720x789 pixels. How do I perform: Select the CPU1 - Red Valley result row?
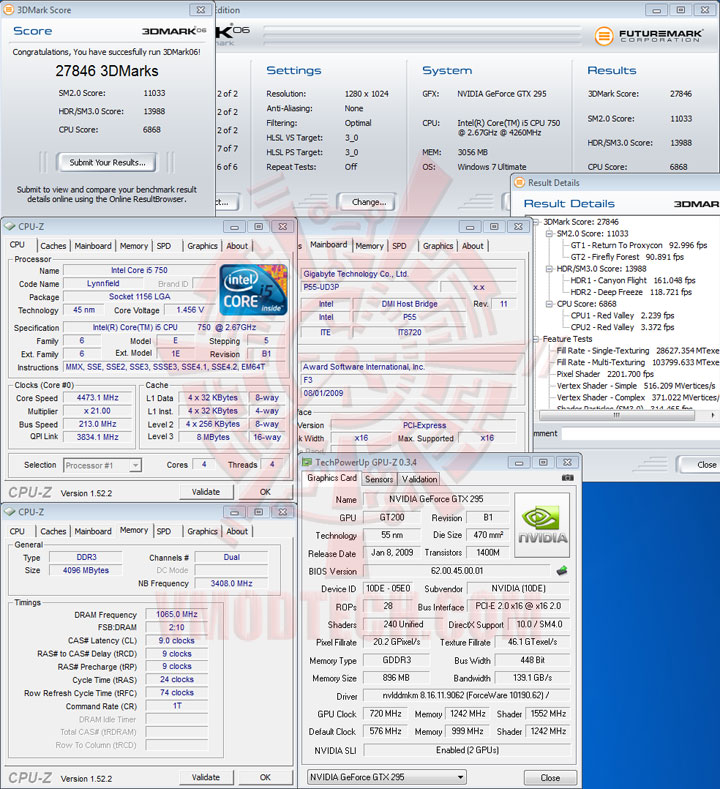coord(622,315)
